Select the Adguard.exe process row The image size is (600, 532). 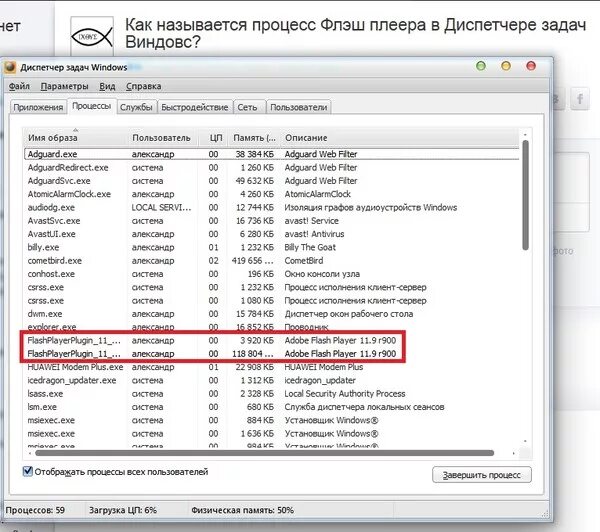(x=272, y=154)
